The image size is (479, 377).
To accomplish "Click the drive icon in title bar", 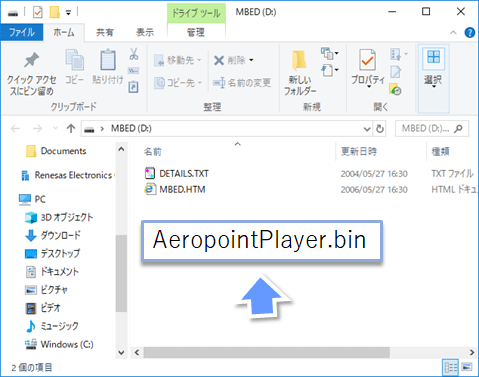I will (x=13, y=13).
